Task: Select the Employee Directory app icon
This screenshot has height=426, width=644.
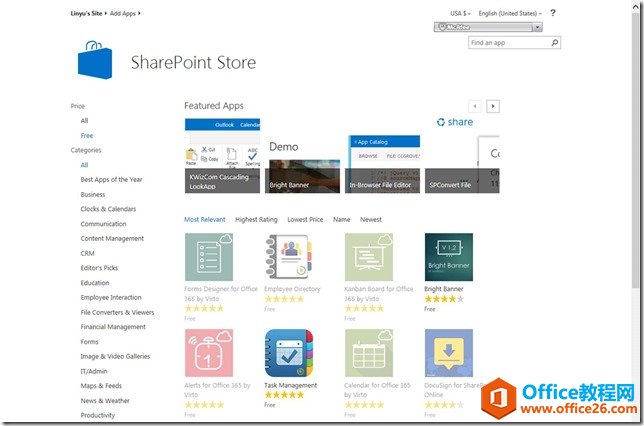Action: point(289,257)
